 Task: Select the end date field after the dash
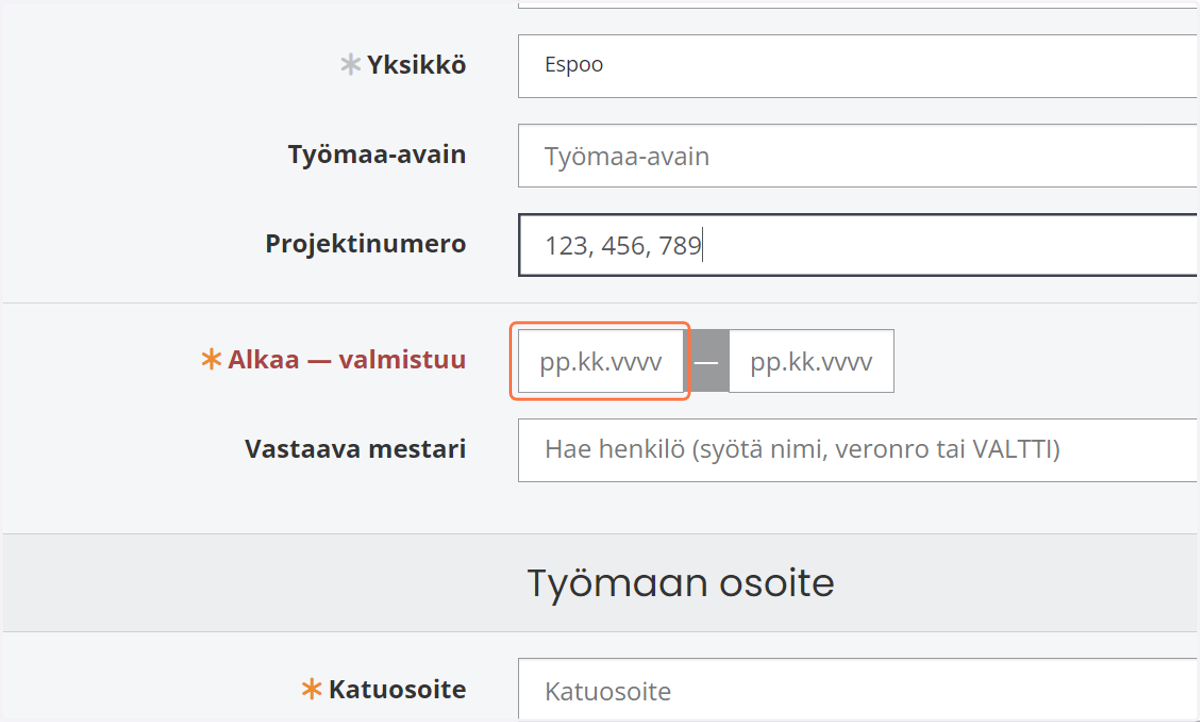pyautogui.click(x=811, y=361)
